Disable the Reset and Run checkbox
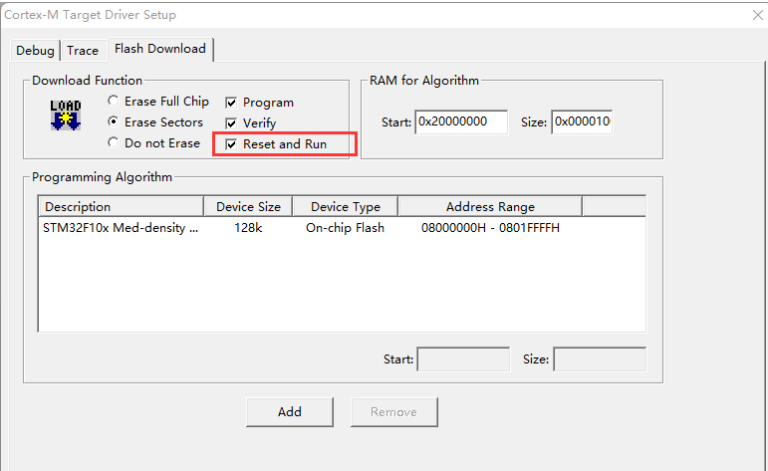Image resolution: width=768 pixels, height=471 pixels. click(x=231, y=144)
